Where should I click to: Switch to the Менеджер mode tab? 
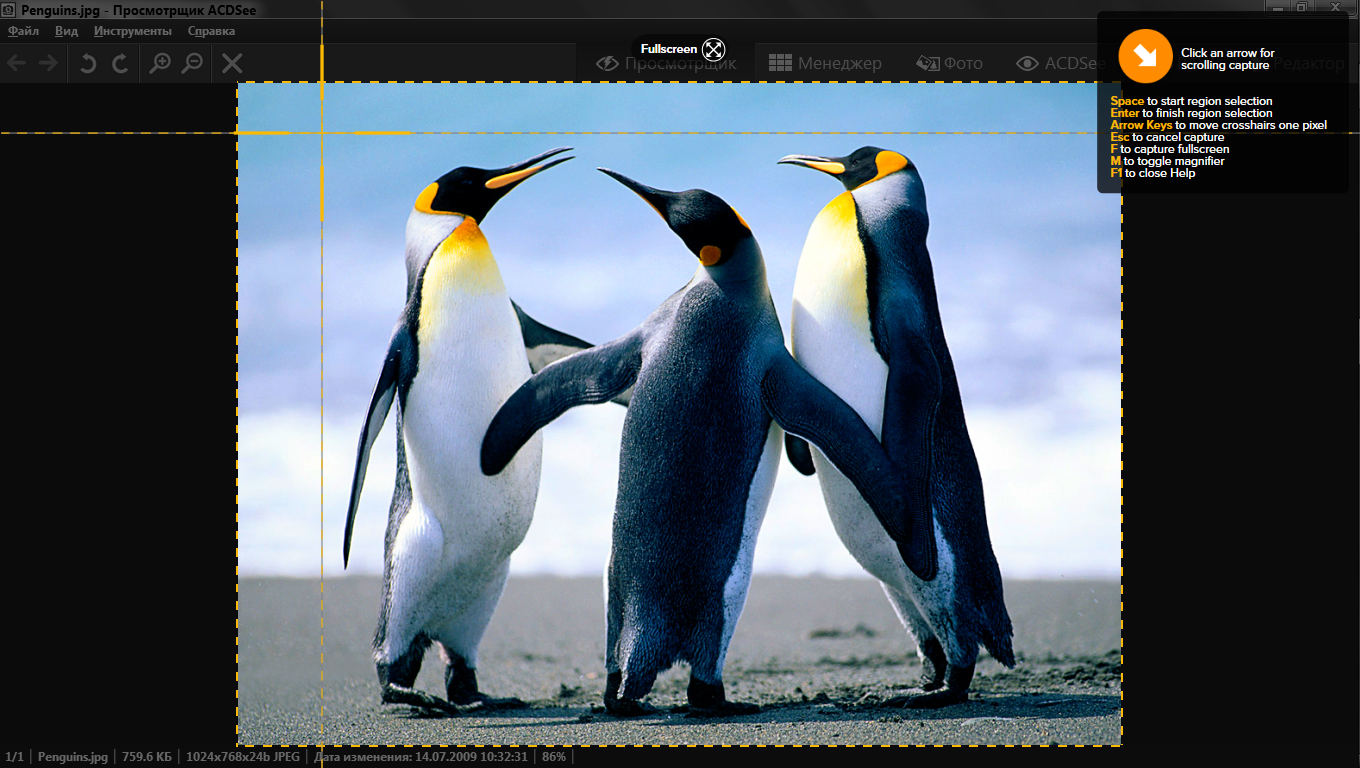click(825, 63)
